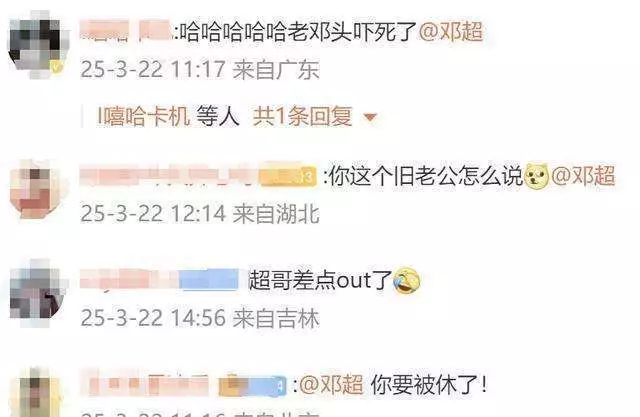Select the comment text 超哥差点out了
The height and width of the screenshot is (417, 640).
click(x=320, y=280)
